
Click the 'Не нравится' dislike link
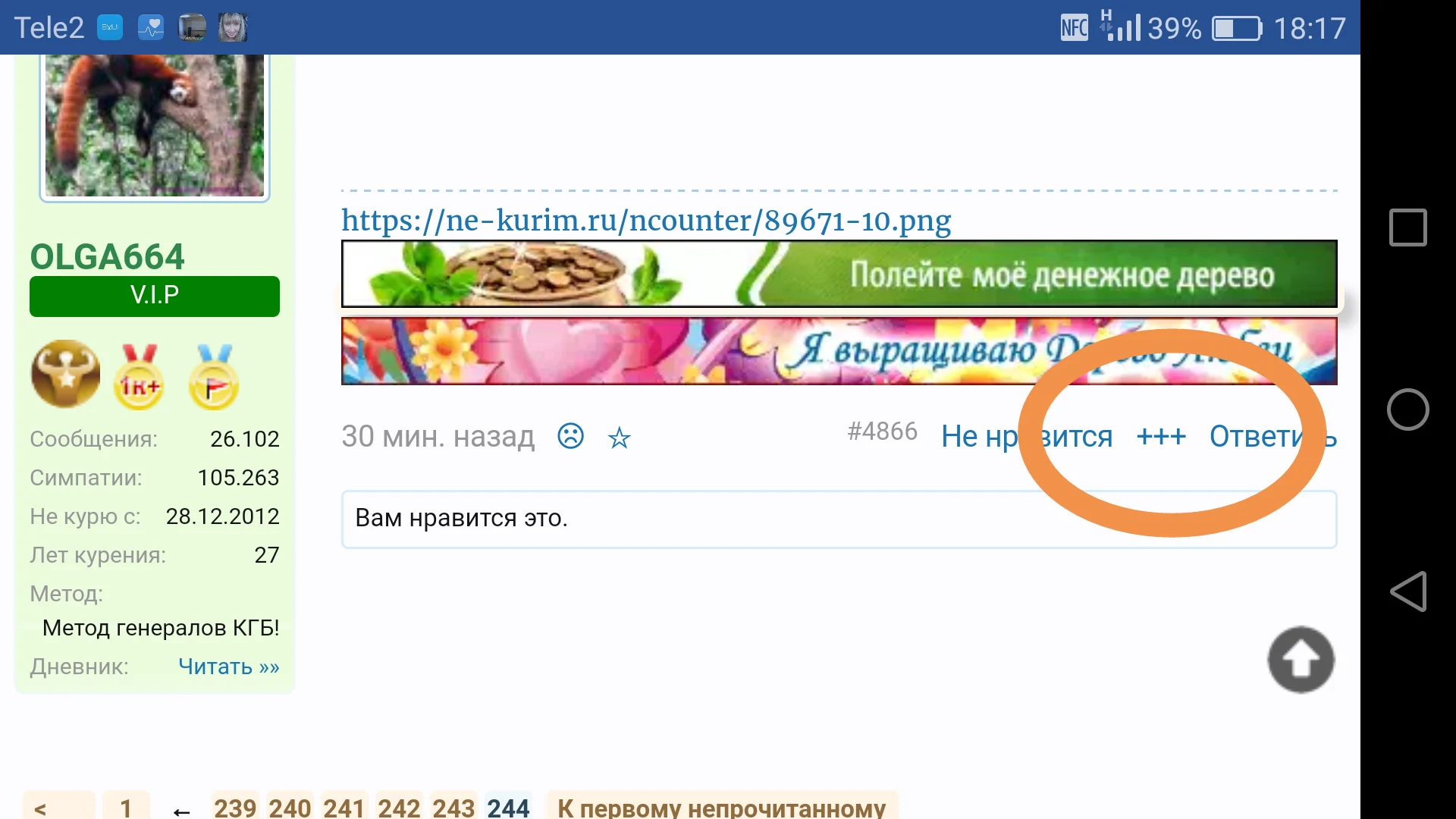(x=1027, y=436)
